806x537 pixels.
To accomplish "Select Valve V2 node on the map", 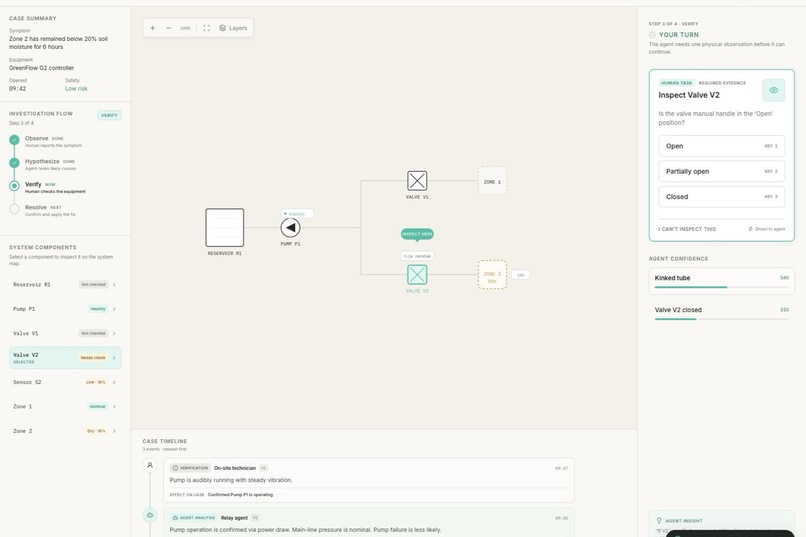I will (417, 274).
